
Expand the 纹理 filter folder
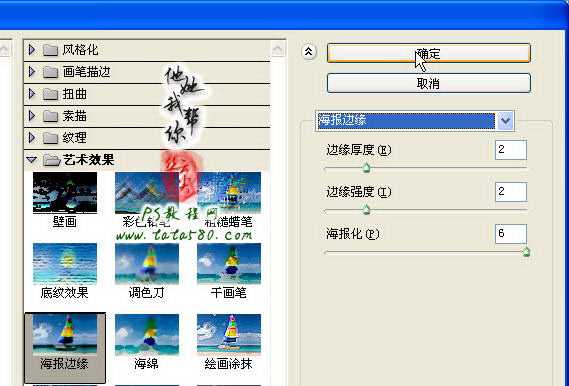click(x=32, y=138)
